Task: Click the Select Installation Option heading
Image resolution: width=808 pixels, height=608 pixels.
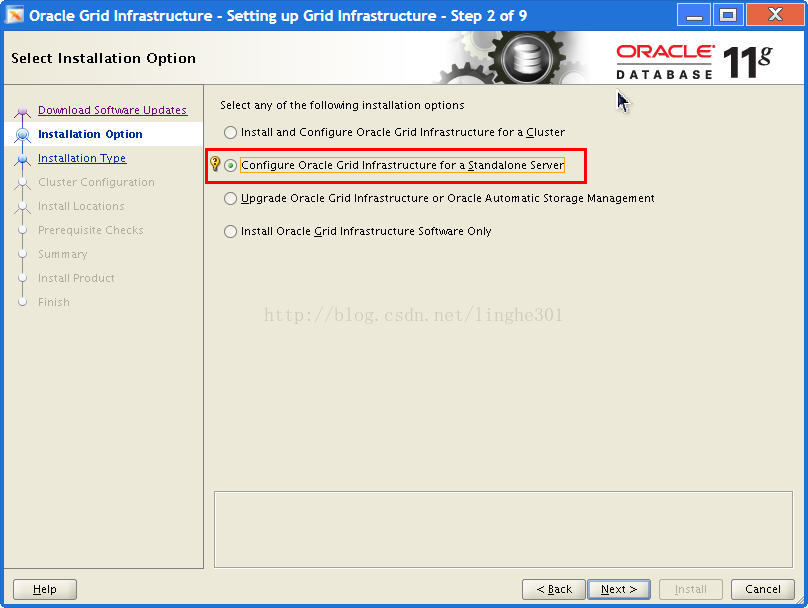Action: coord(104,58)
